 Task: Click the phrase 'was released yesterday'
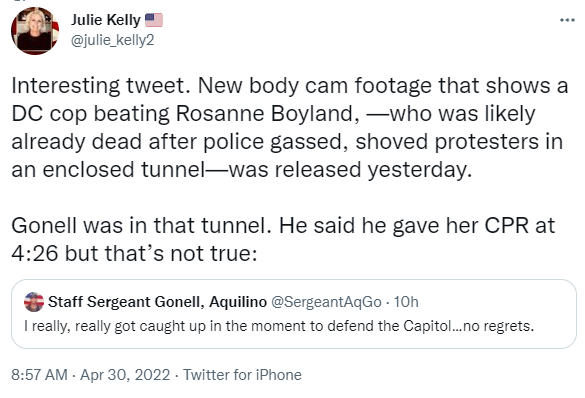(x=350, y=170)
